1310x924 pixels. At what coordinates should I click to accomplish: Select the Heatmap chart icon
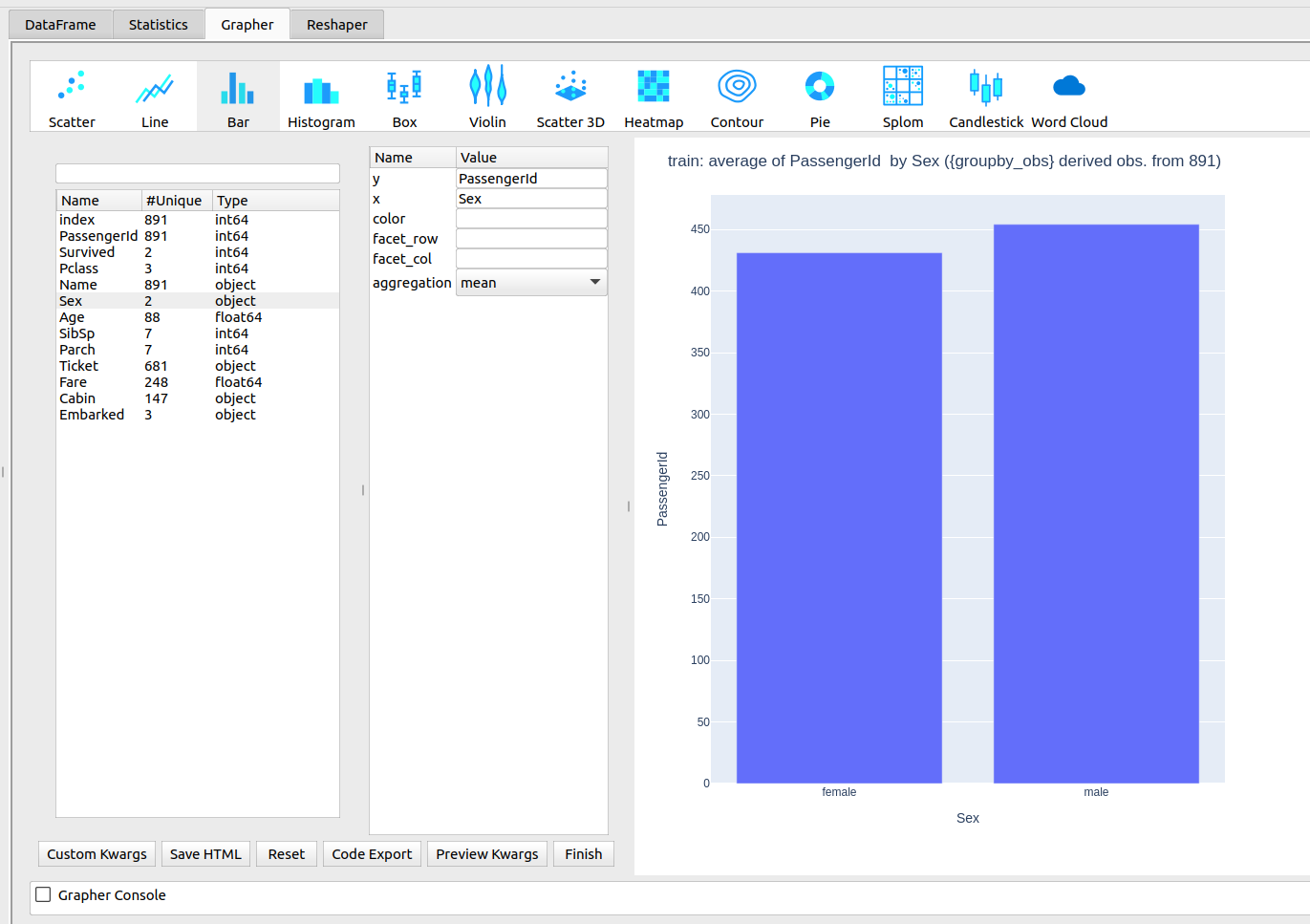click(x=654, y=97)
